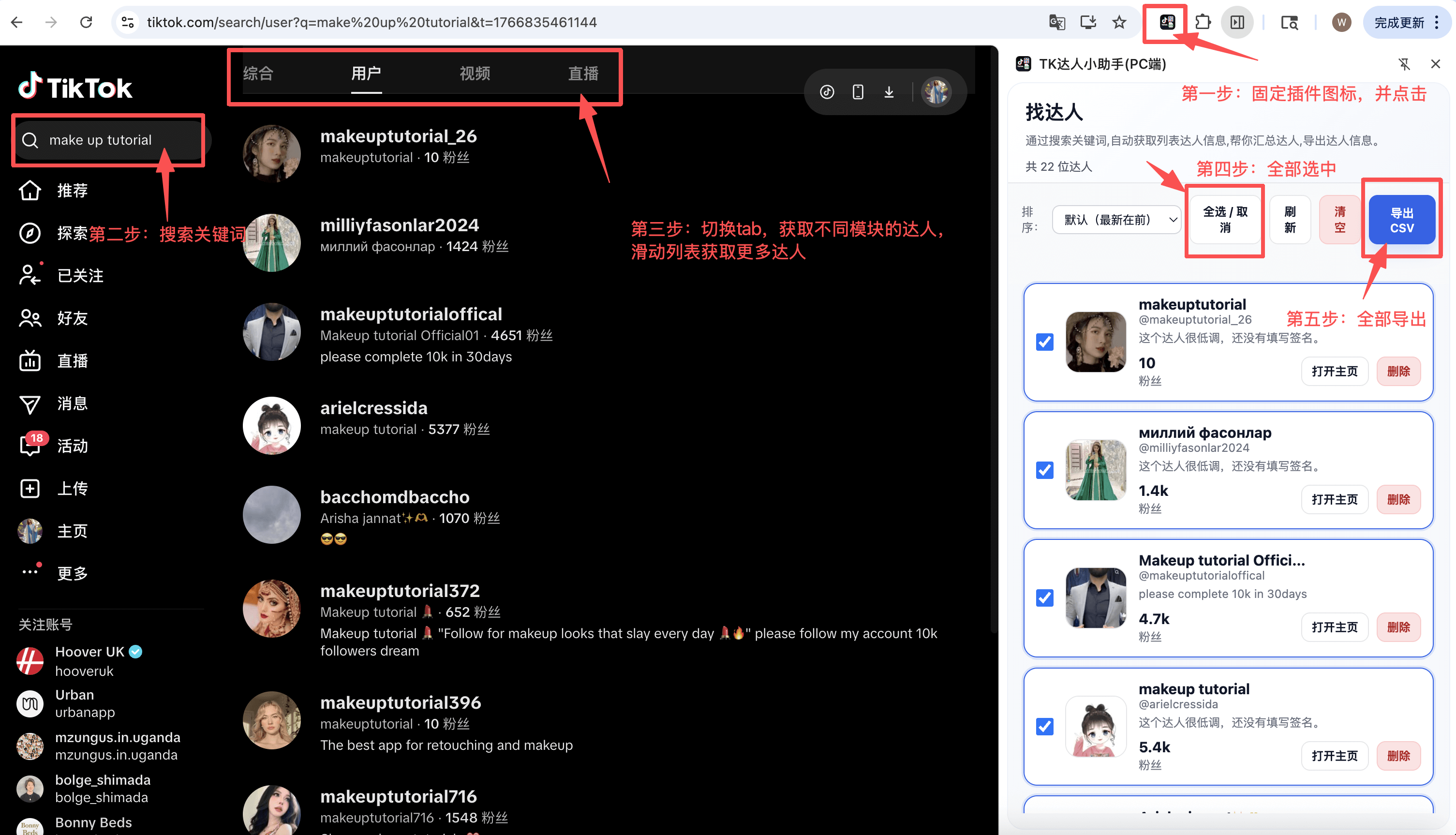Click the bookmark star in the address bar

[1119, 22]
